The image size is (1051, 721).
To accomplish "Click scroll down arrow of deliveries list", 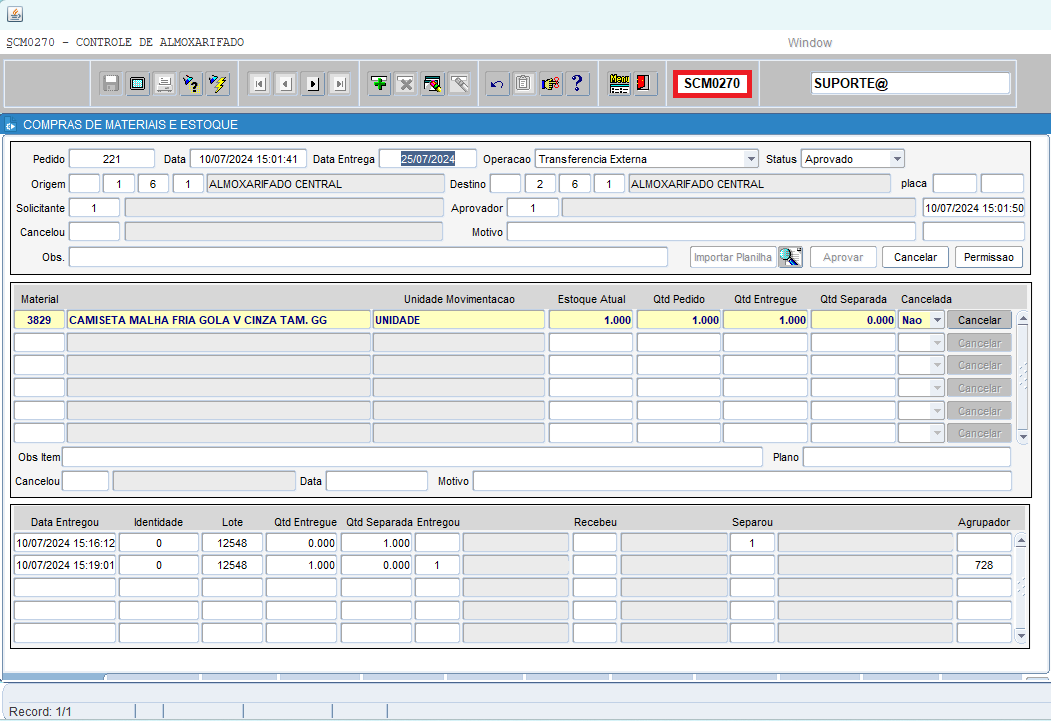I will pyautogui.click(x=1020, y=635).
